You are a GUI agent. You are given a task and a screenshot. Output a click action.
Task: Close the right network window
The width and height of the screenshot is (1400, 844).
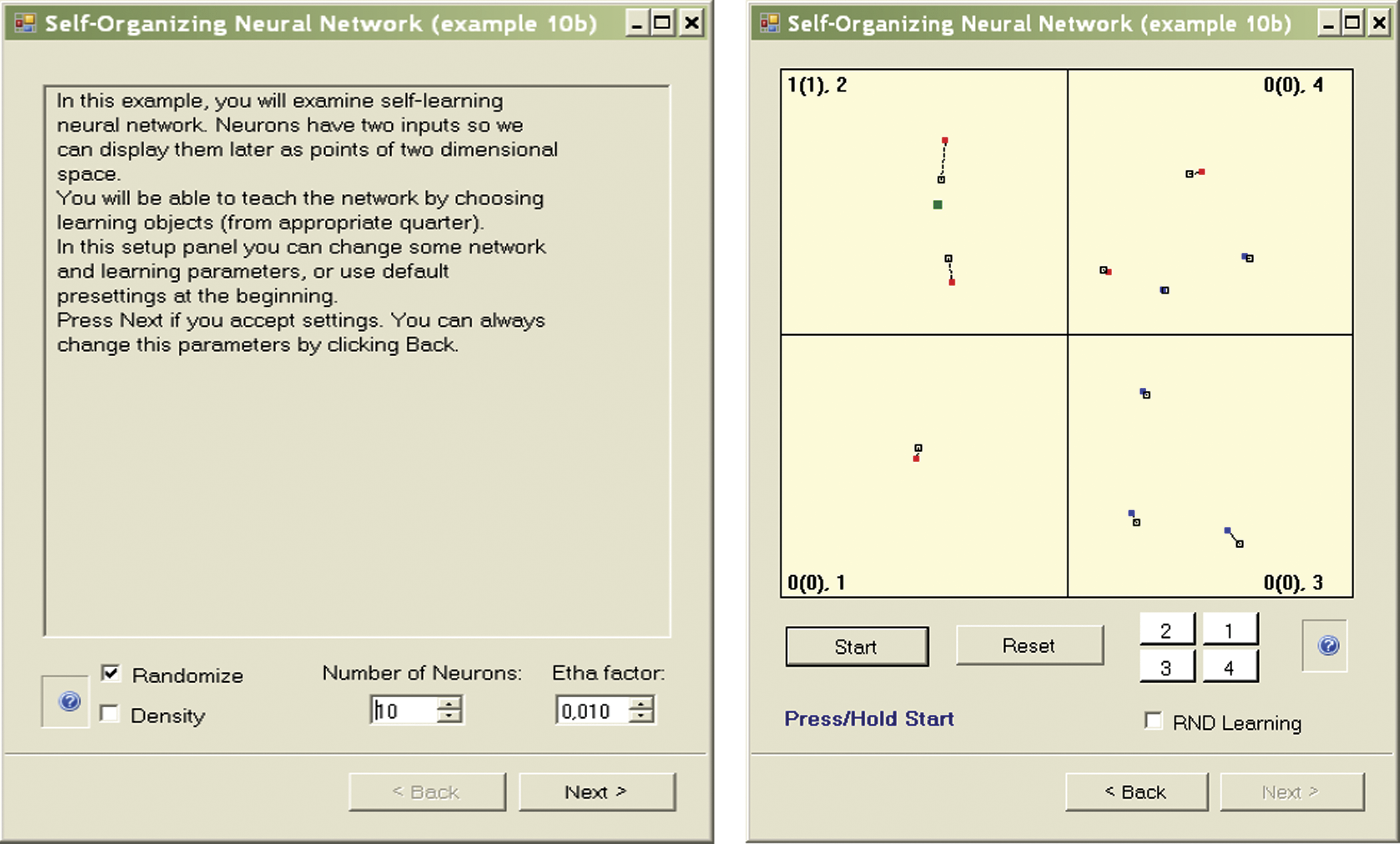tap(1380, 25)
